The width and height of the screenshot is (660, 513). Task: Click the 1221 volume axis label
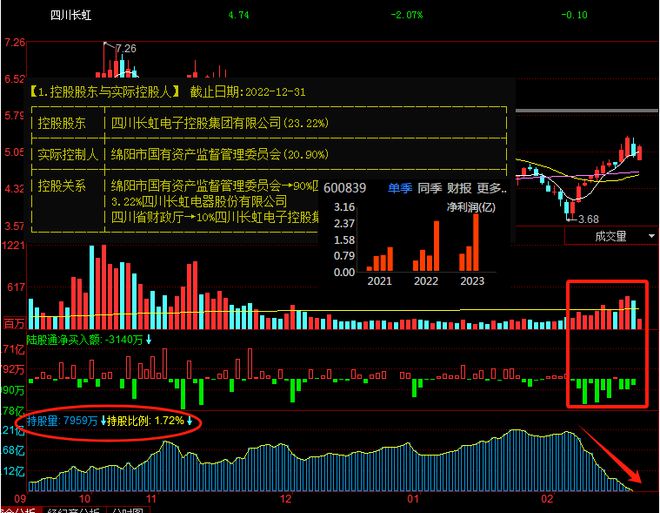[13, 245]
